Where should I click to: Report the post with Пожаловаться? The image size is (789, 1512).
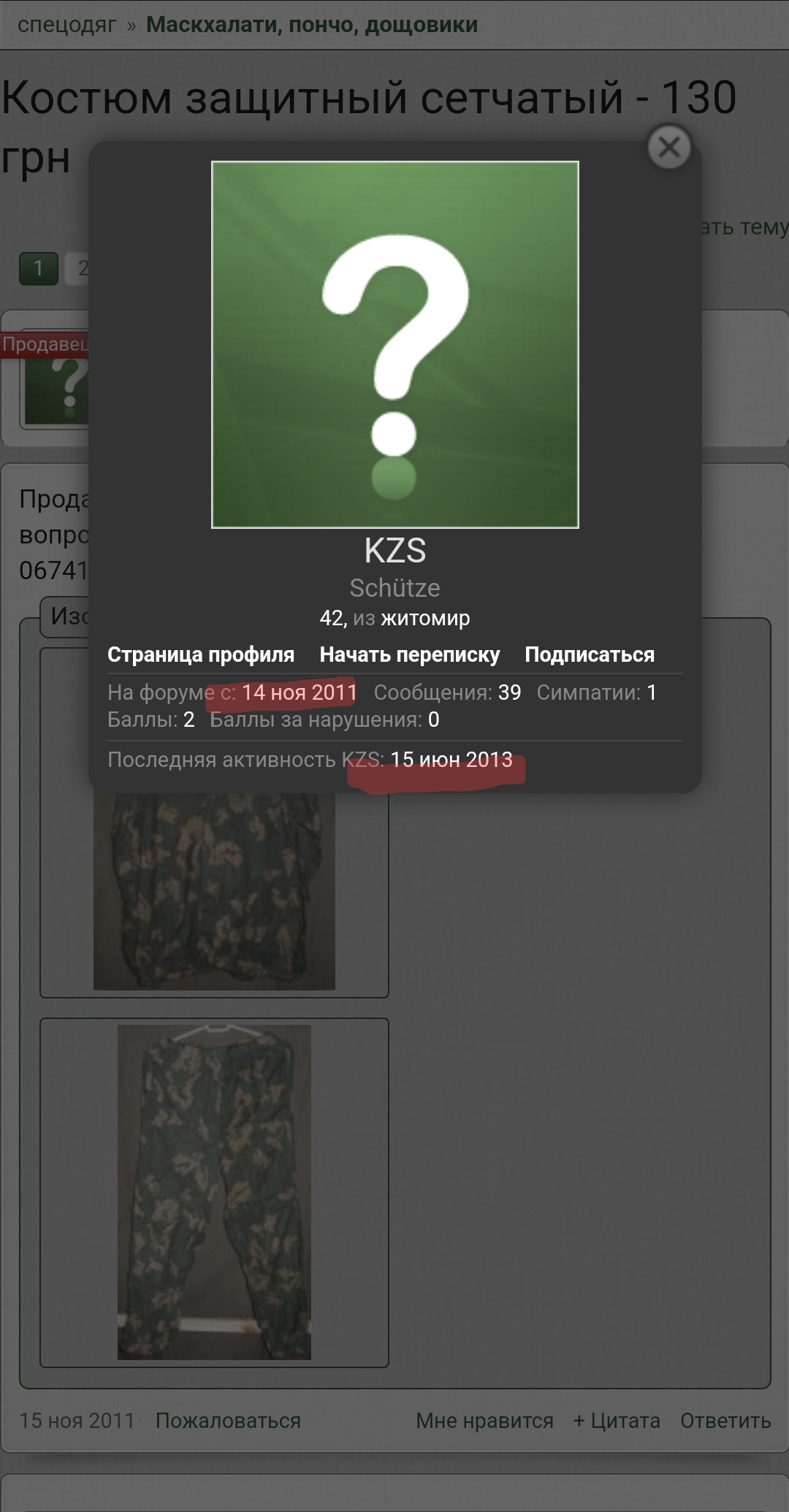click(228, 1421)
